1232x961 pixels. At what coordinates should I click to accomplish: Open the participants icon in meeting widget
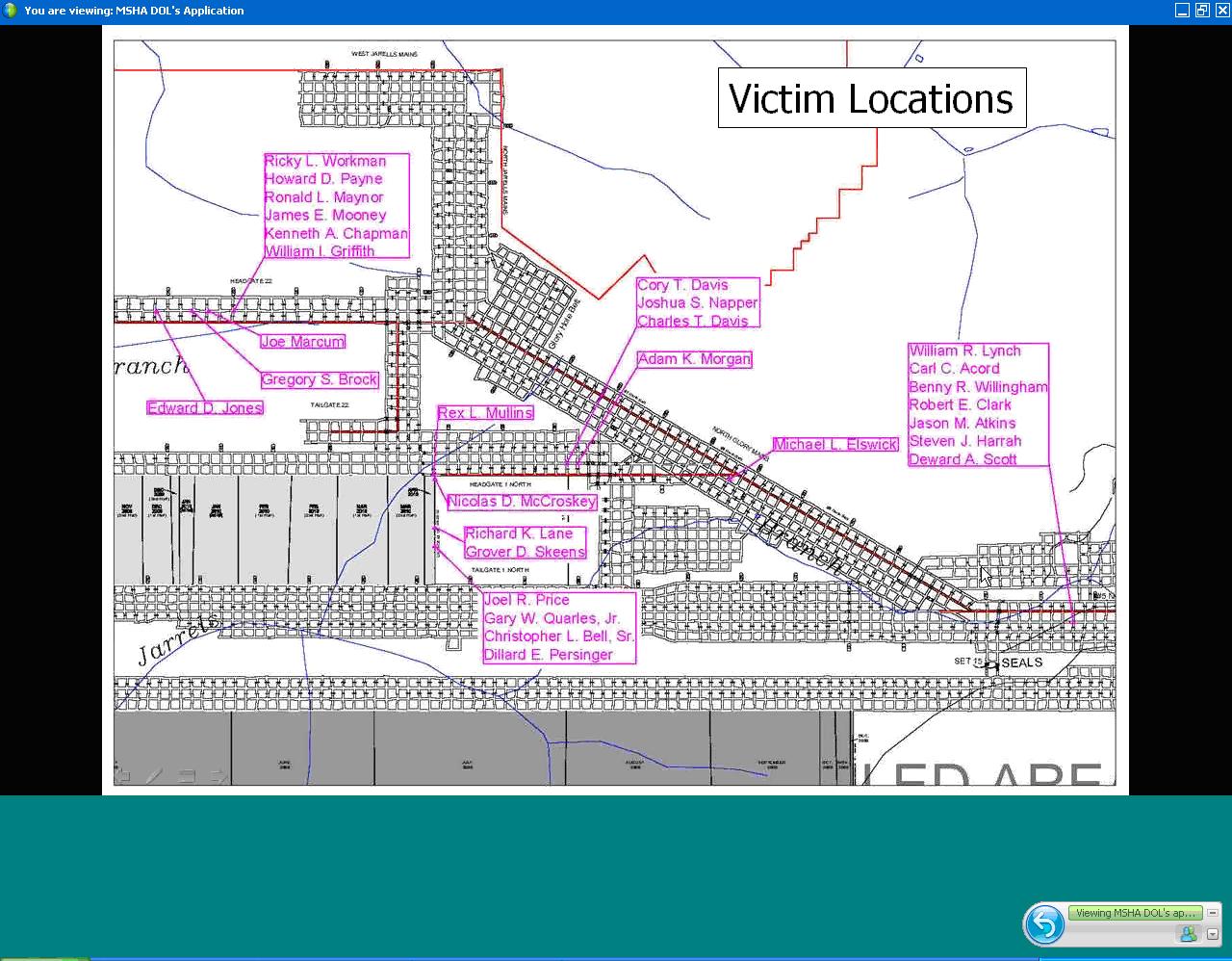1188,934
